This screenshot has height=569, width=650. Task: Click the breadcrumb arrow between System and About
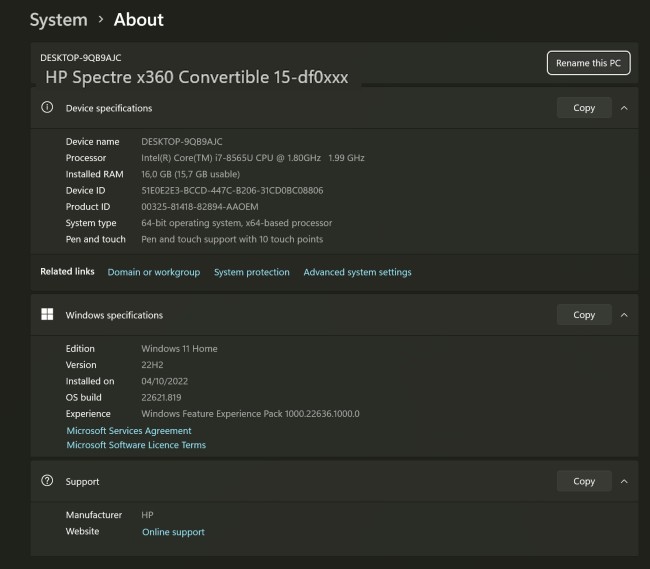click(x=99, y=20)
